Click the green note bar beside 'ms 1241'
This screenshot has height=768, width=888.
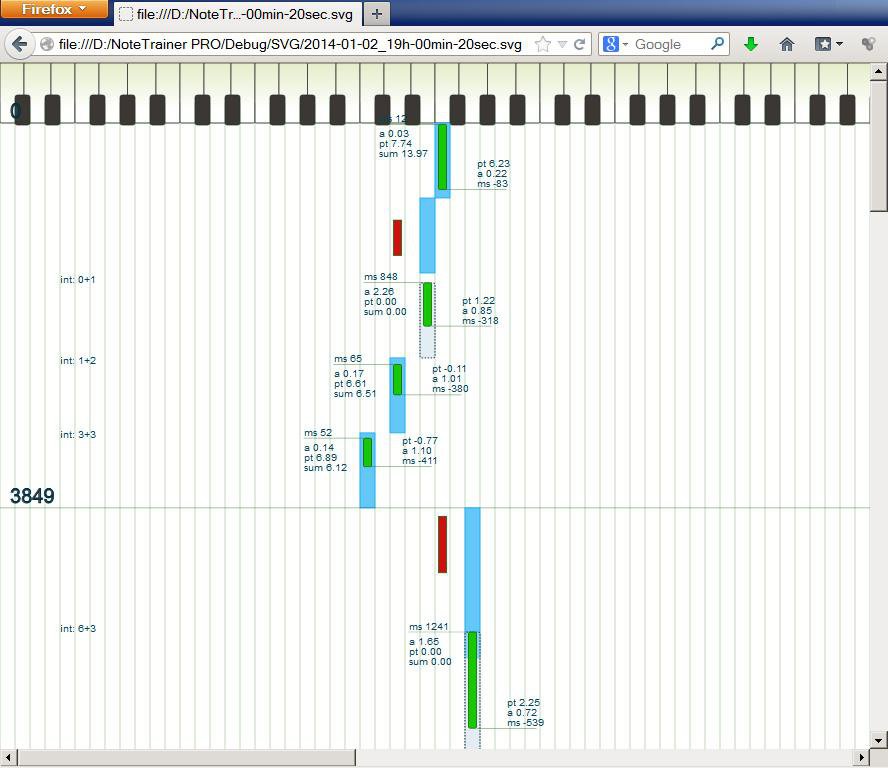click(472, 680)
